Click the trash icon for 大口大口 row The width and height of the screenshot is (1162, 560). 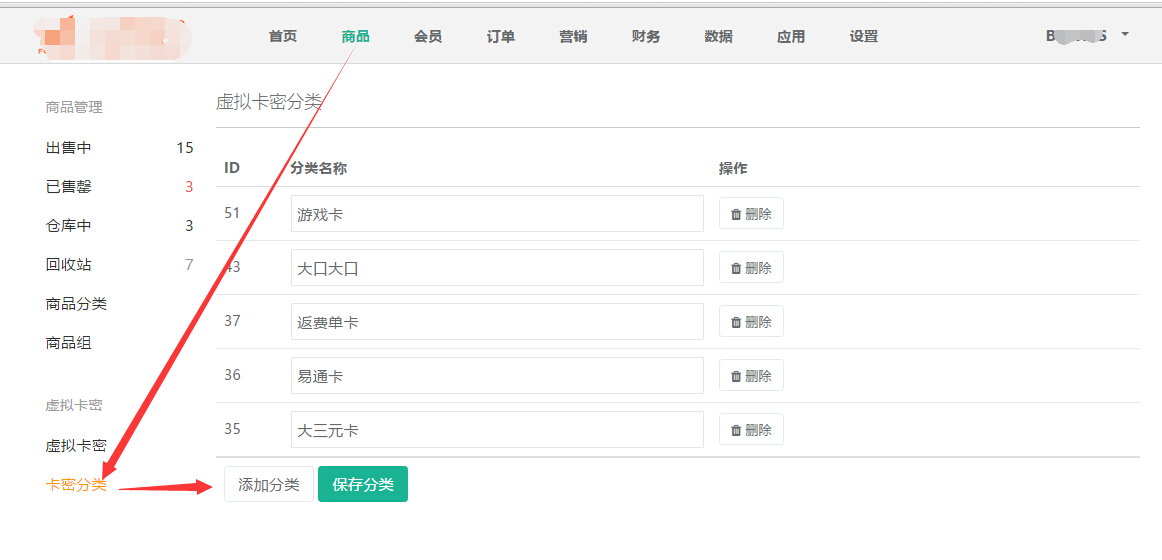(x=736, y=268)
